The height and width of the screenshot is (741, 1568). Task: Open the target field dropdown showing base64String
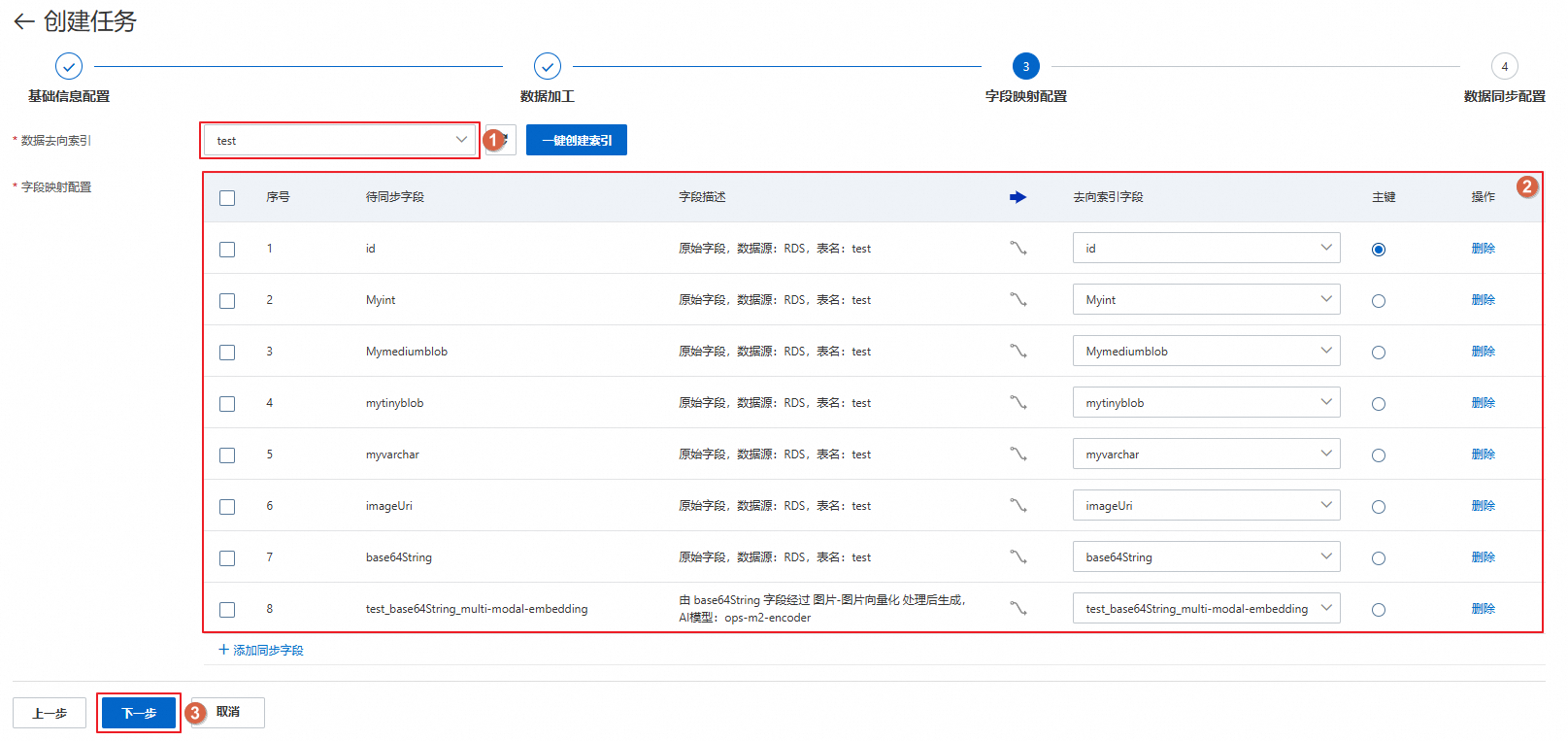tap(1206, 556)
